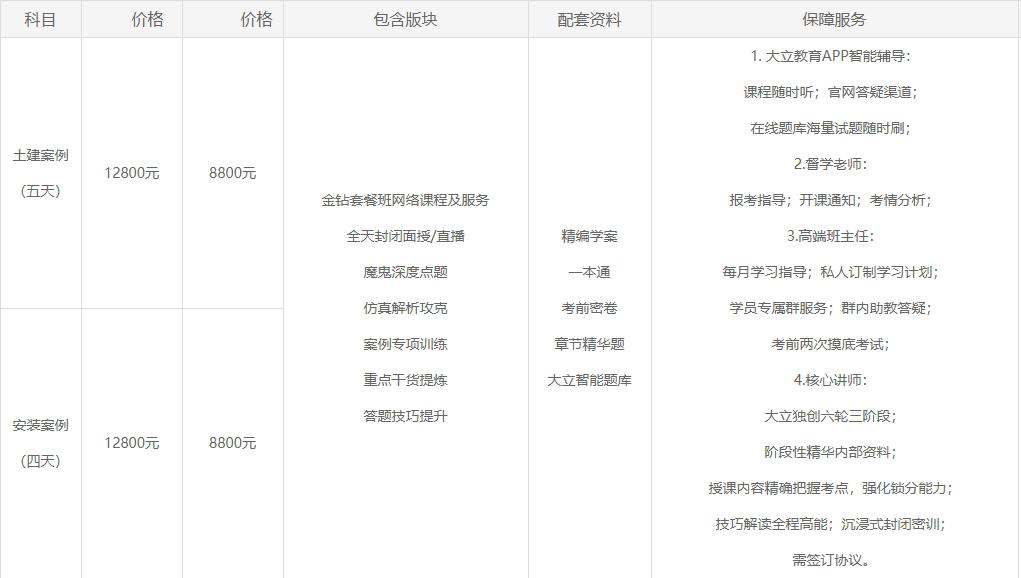Image resolution: width=1021 pixels, height=578 pixels.
Task: Select the 考前两次摸底考试 line
Action: coord(830,344)
